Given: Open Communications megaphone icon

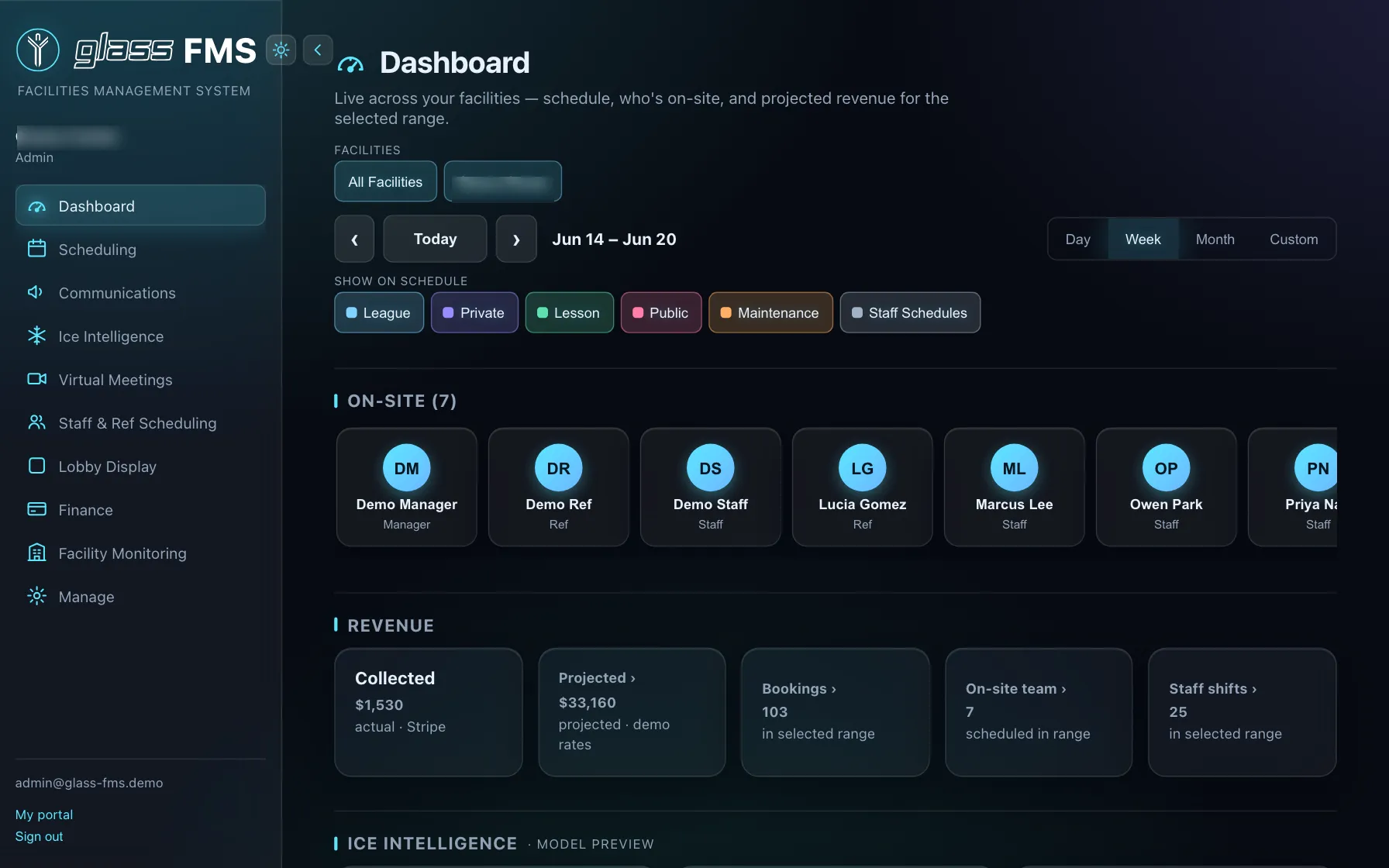Looking at the screenshot, I should [36, 292].
